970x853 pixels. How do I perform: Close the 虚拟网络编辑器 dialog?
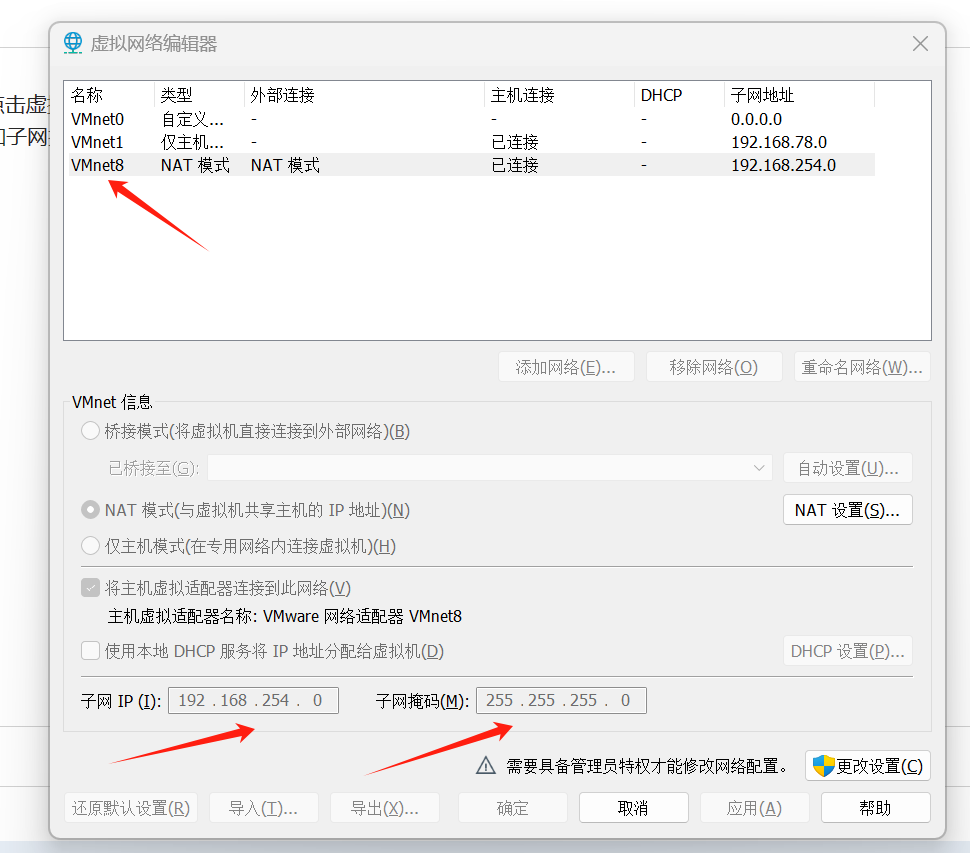pyautogui.click(x=920, y=43)
